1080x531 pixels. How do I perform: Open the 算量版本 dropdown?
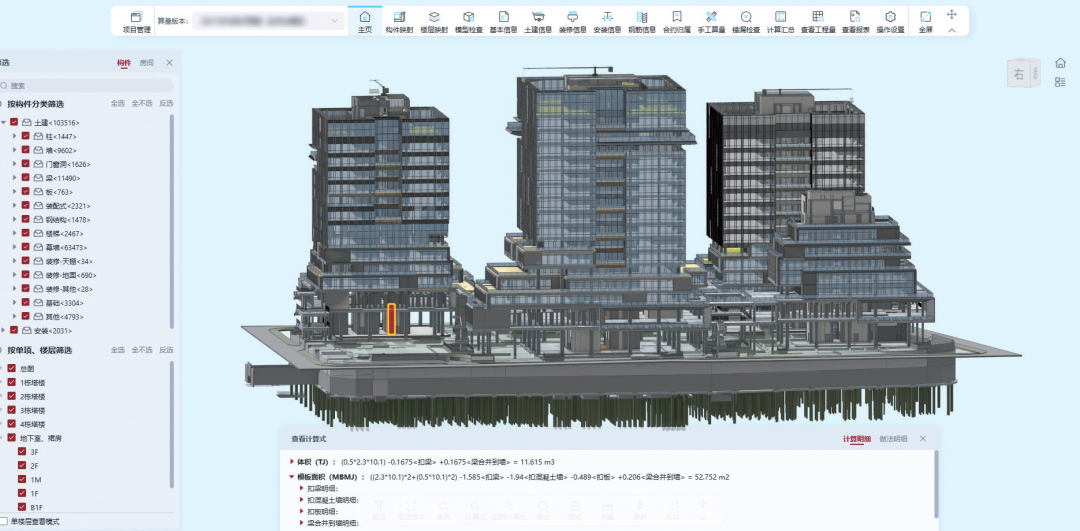[267, 20]
